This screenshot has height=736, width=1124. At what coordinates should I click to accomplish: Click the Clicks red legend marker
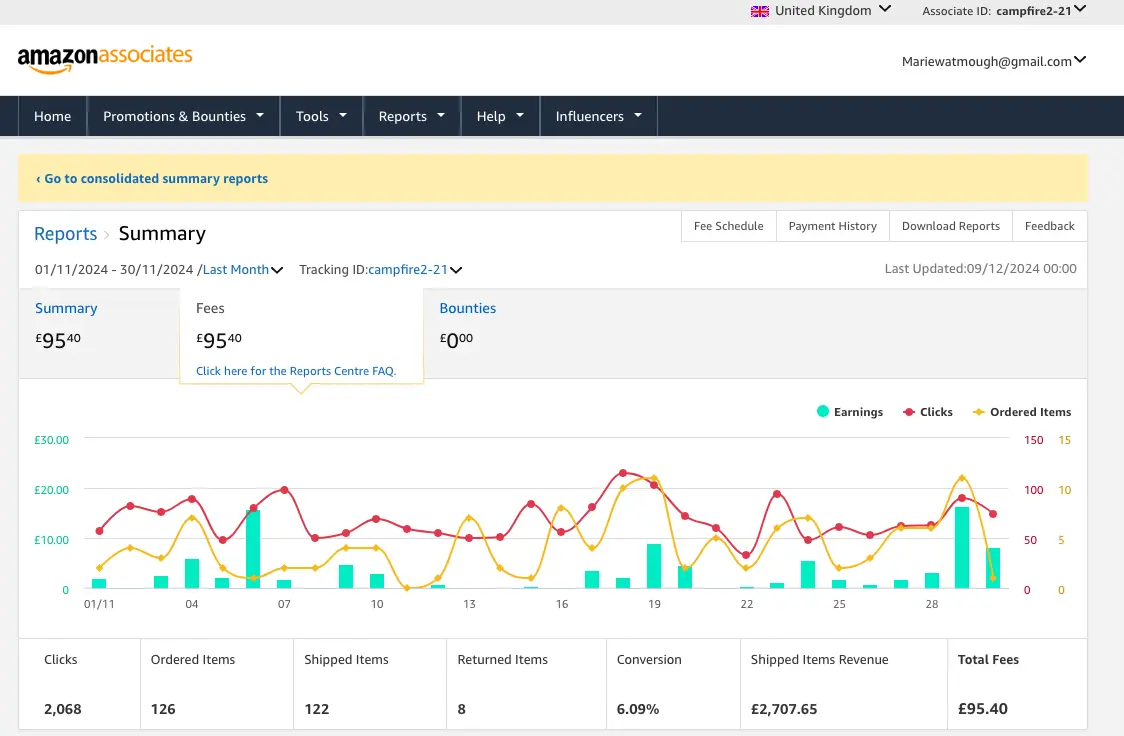(x=909, y=411)
